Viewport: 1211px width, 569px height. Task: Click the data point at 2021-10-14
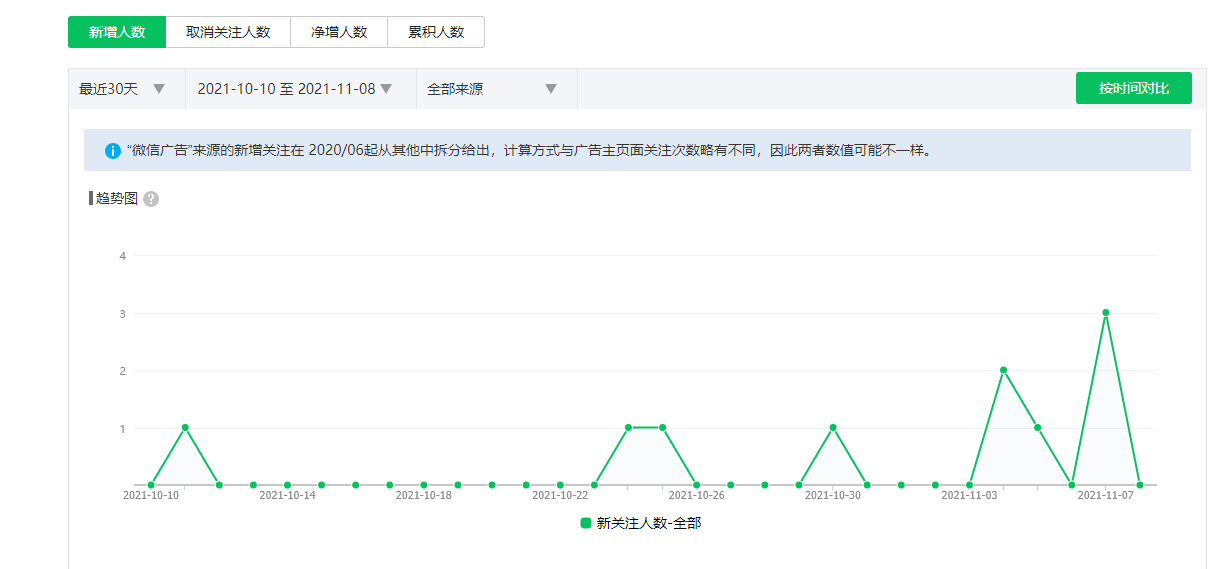287,485
